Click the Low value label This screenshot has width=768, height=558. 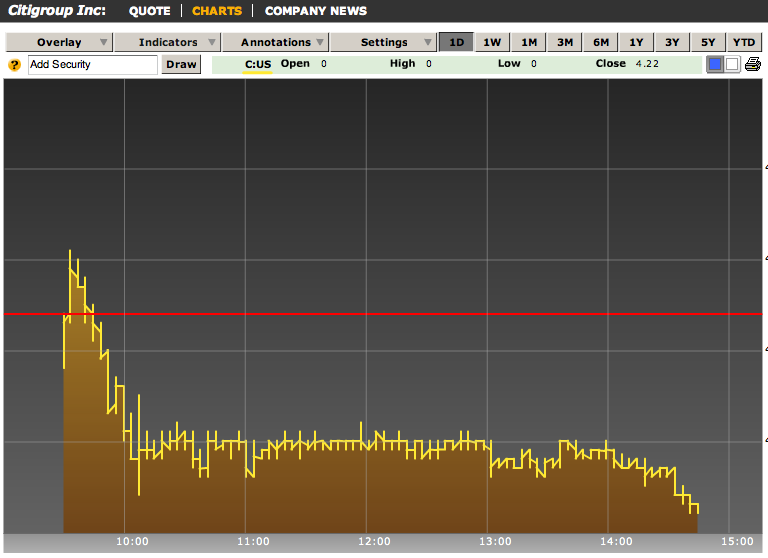[x=509, y=64]
